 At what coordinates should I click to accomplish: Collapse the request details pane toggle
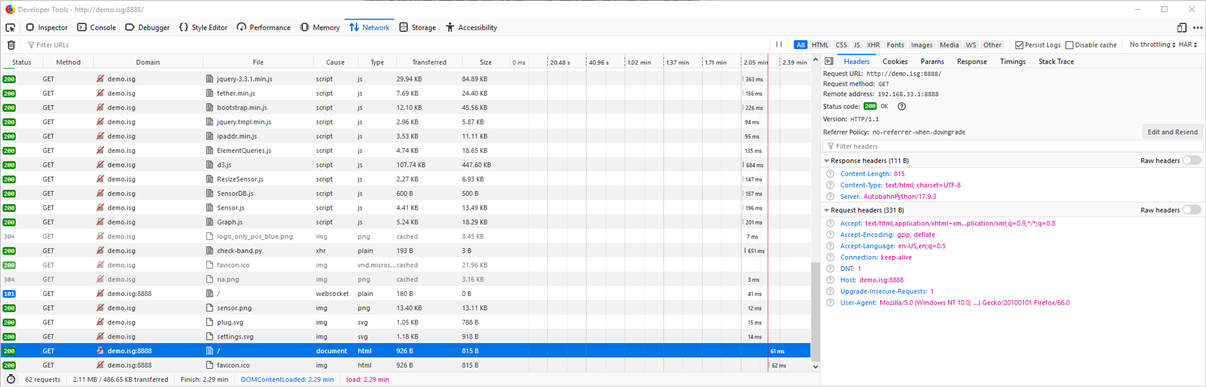pos(829,62)
